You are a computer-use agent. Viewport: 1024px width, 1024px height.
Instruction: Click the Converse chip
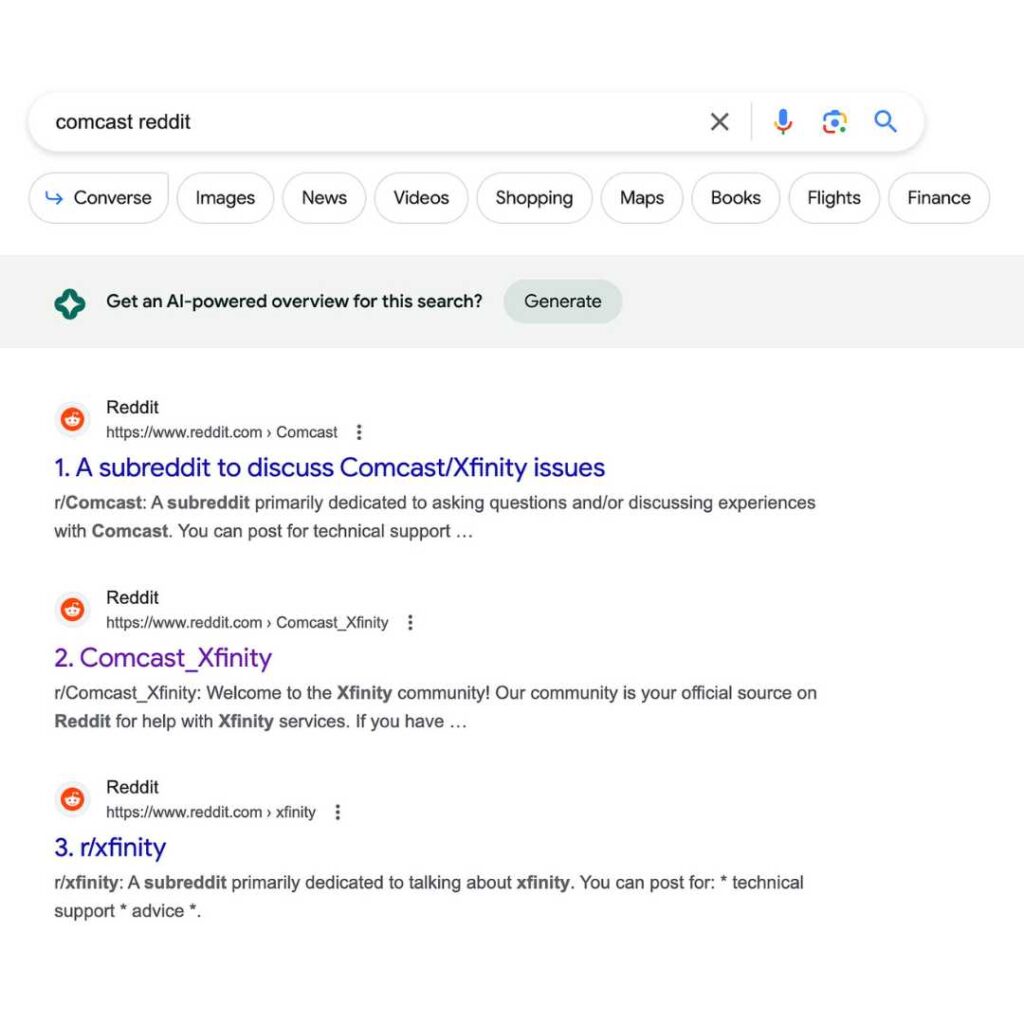[98, 198]
